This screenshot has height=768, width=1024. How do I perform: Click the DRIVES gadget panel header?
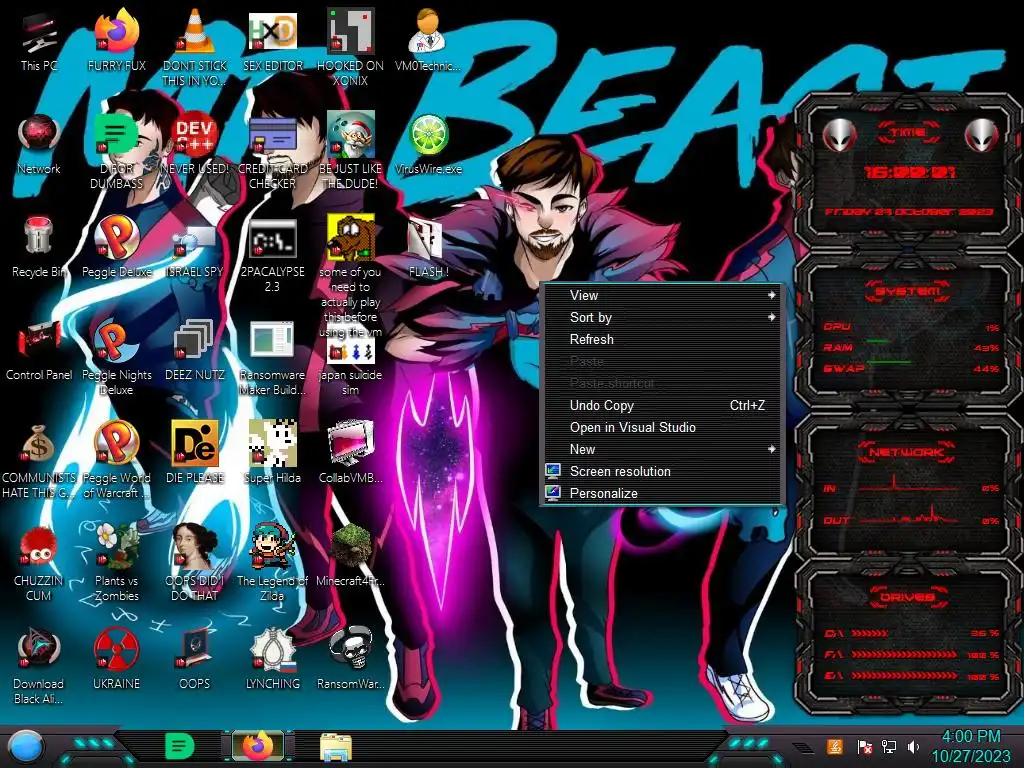(x=907, y=597)
